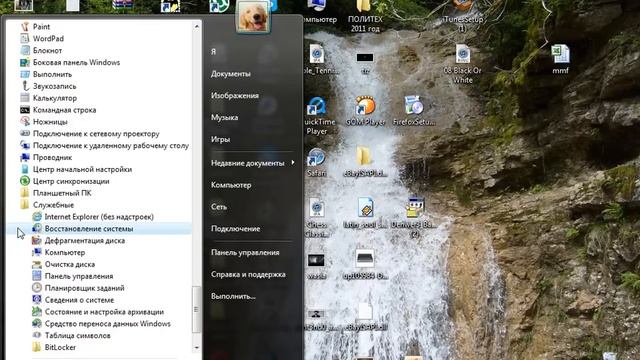Click the program list scroll up arrow
This screenshot has height=360, width=640.
pyautogui.click(x=197, y=27)
